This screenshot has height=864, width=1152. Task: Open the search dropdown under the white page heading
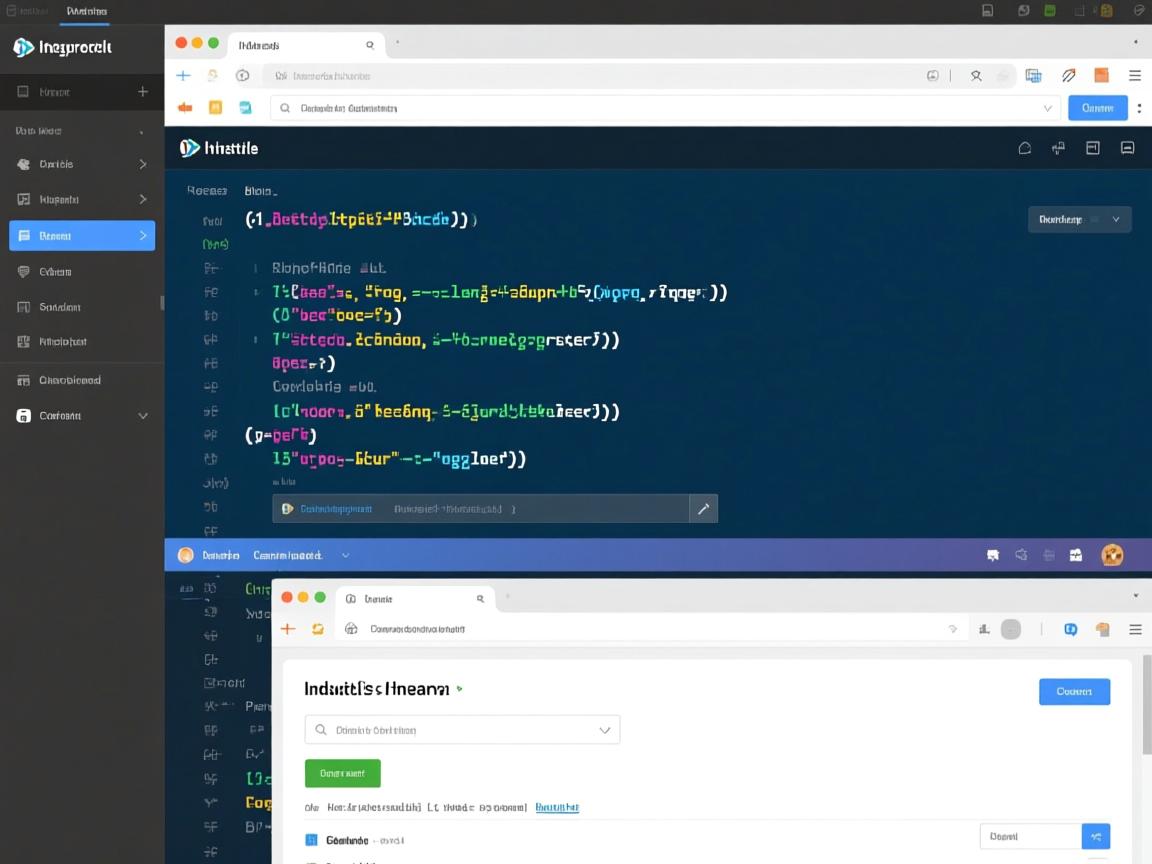[x=462, y=730]
